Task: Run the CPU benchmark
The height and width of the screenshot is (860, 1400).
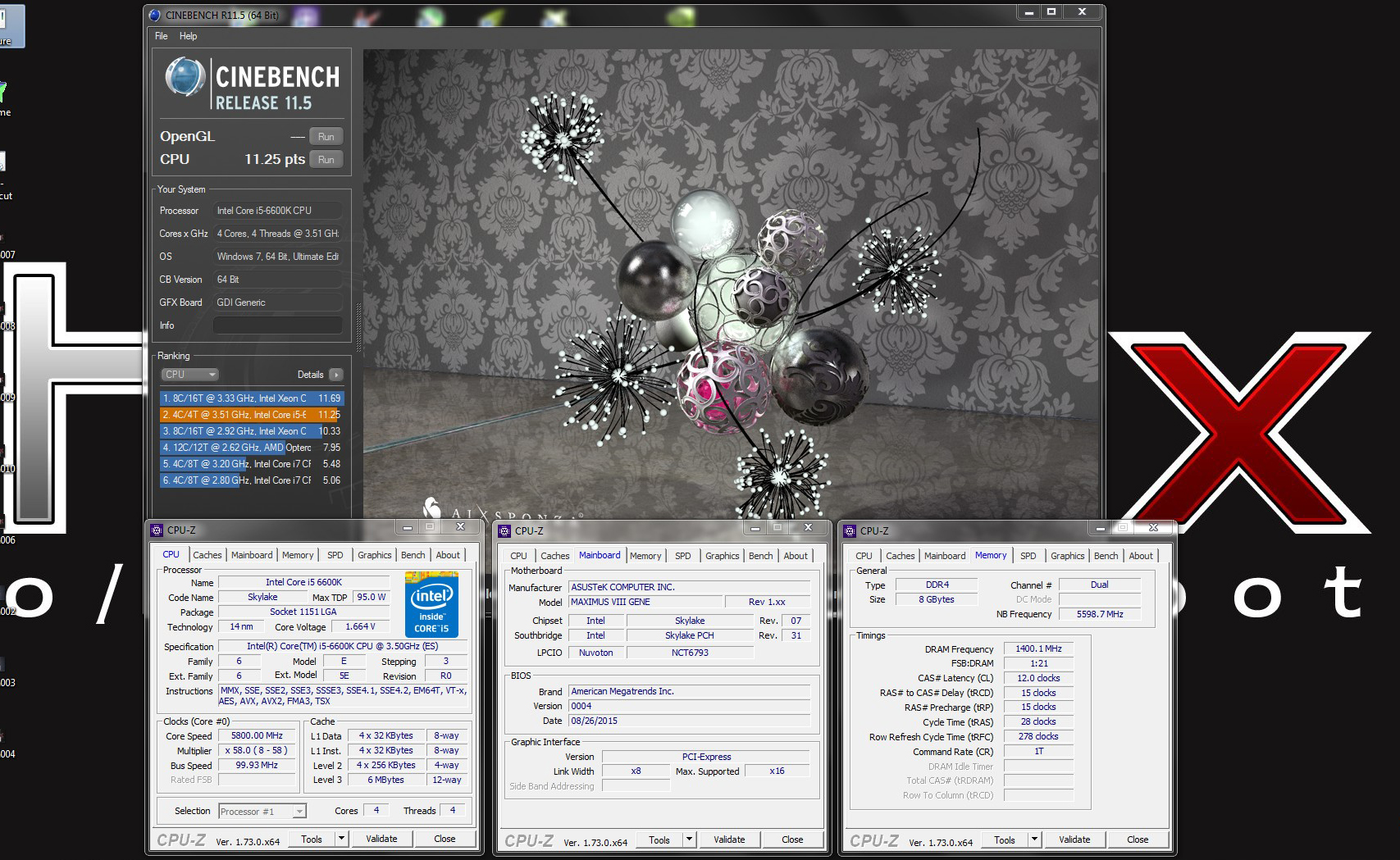Action: 326,160
